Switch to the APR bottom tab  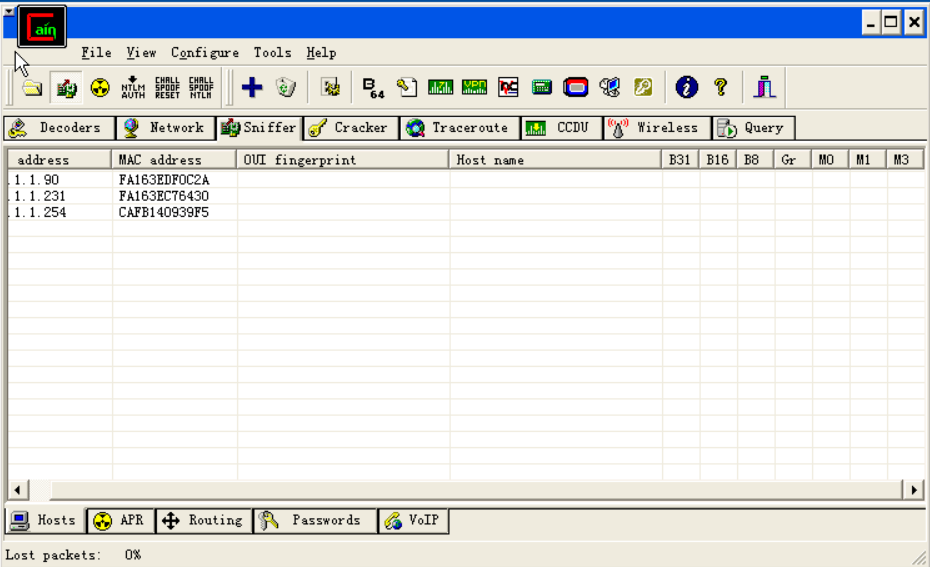point(120,521)
